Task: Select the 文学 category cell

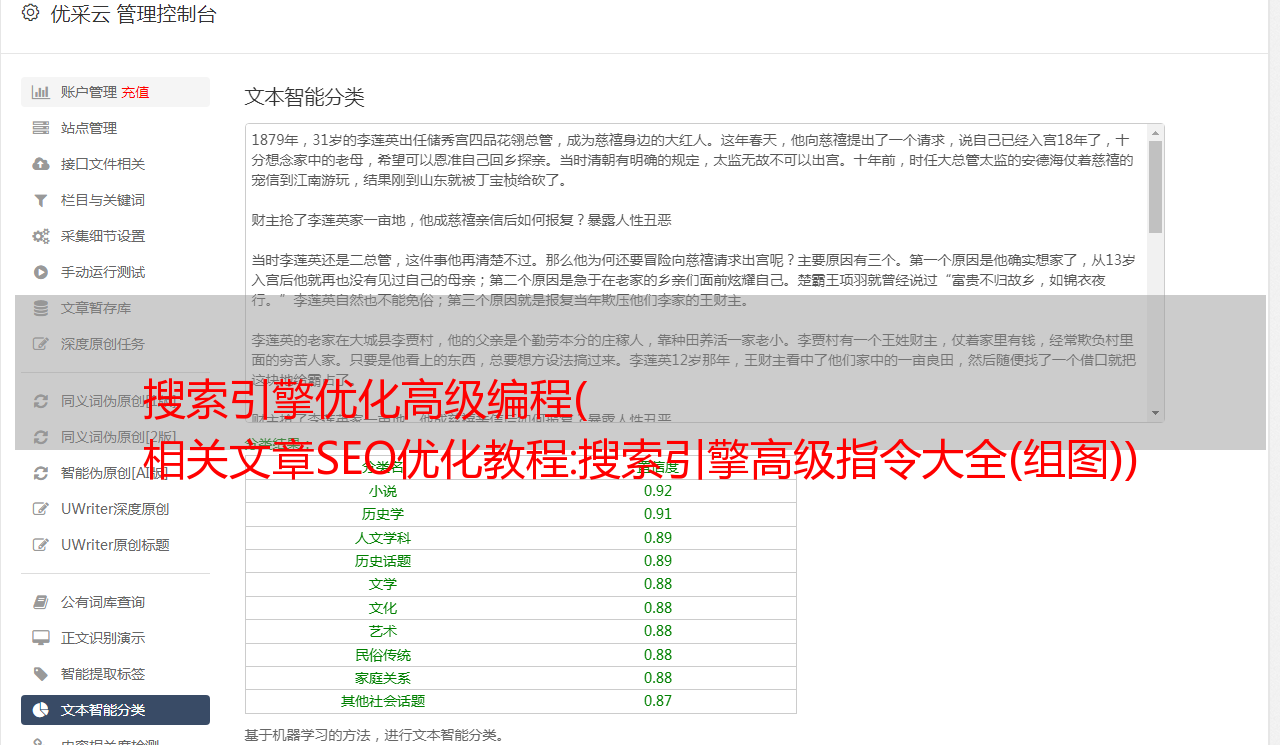Action: coord(383,584)
